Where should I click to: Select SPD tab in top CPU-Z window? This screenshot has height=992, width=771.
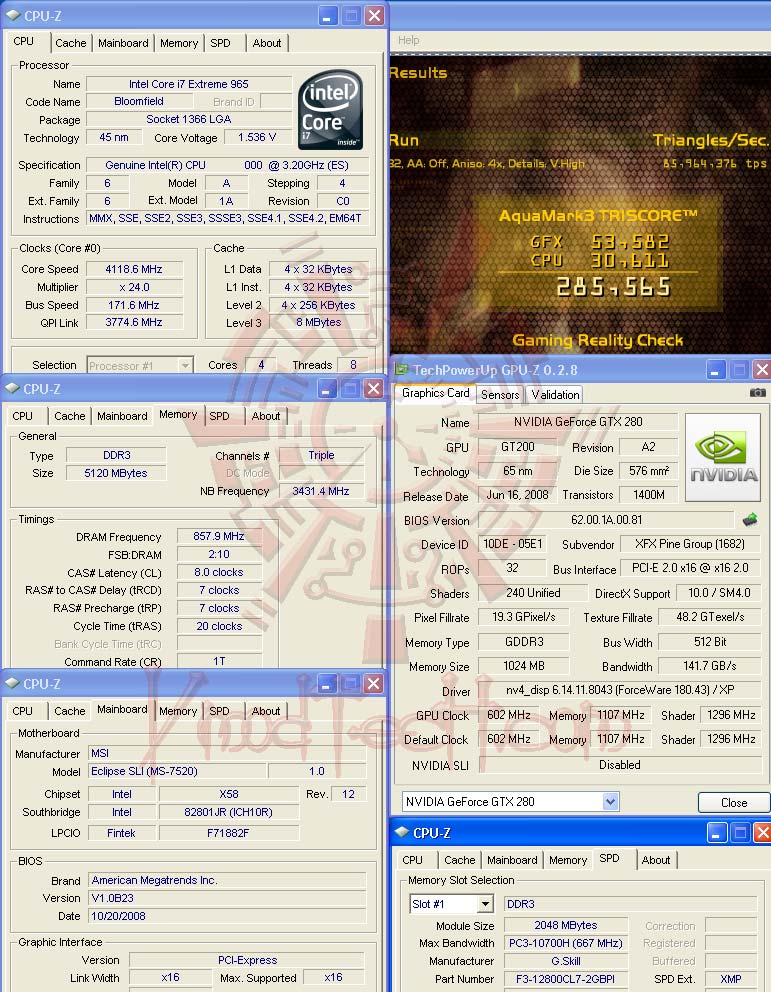[x=221, y=43]
